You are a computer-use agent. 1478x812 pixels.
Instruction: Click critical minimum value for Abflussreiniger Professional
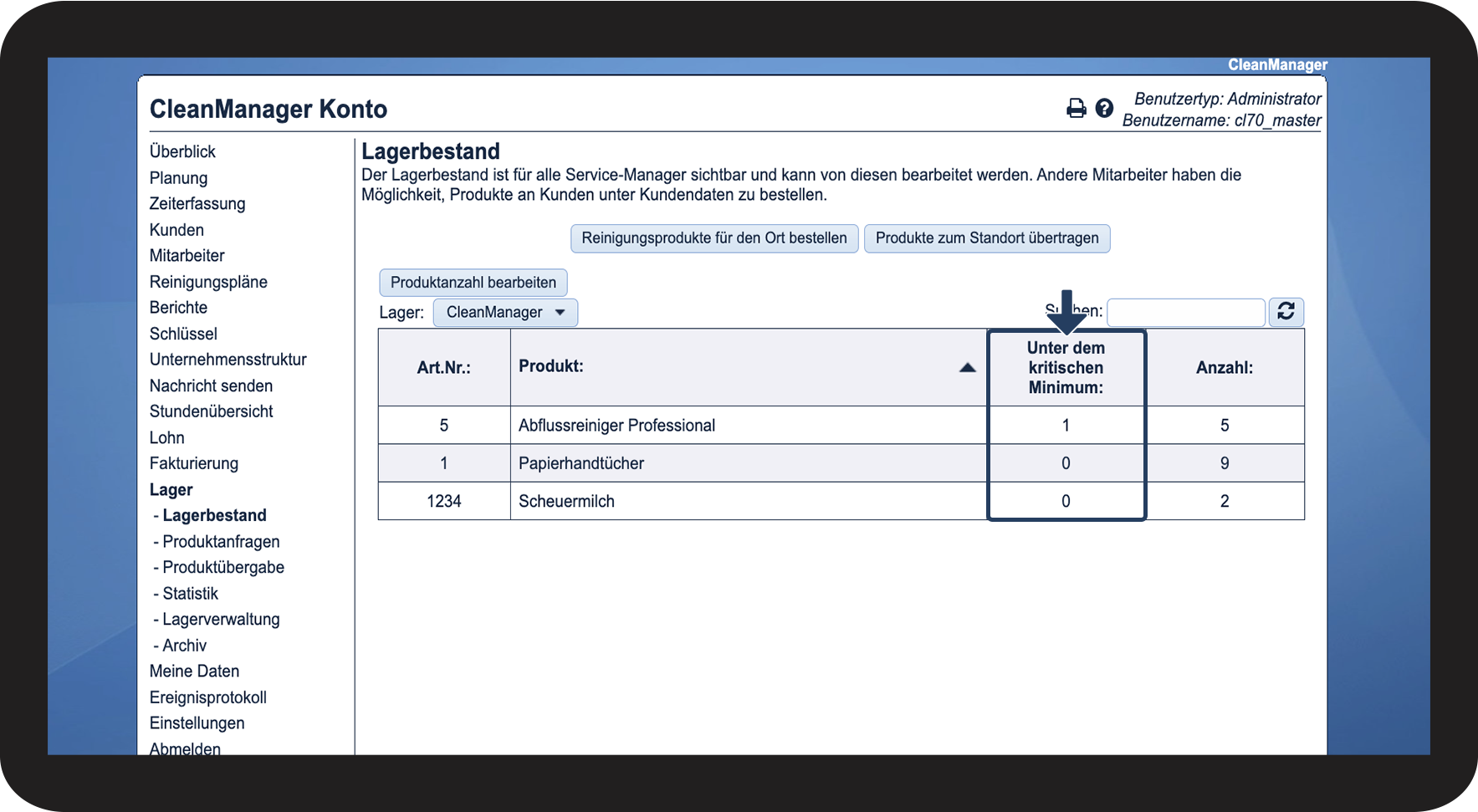coord(1066,426)
